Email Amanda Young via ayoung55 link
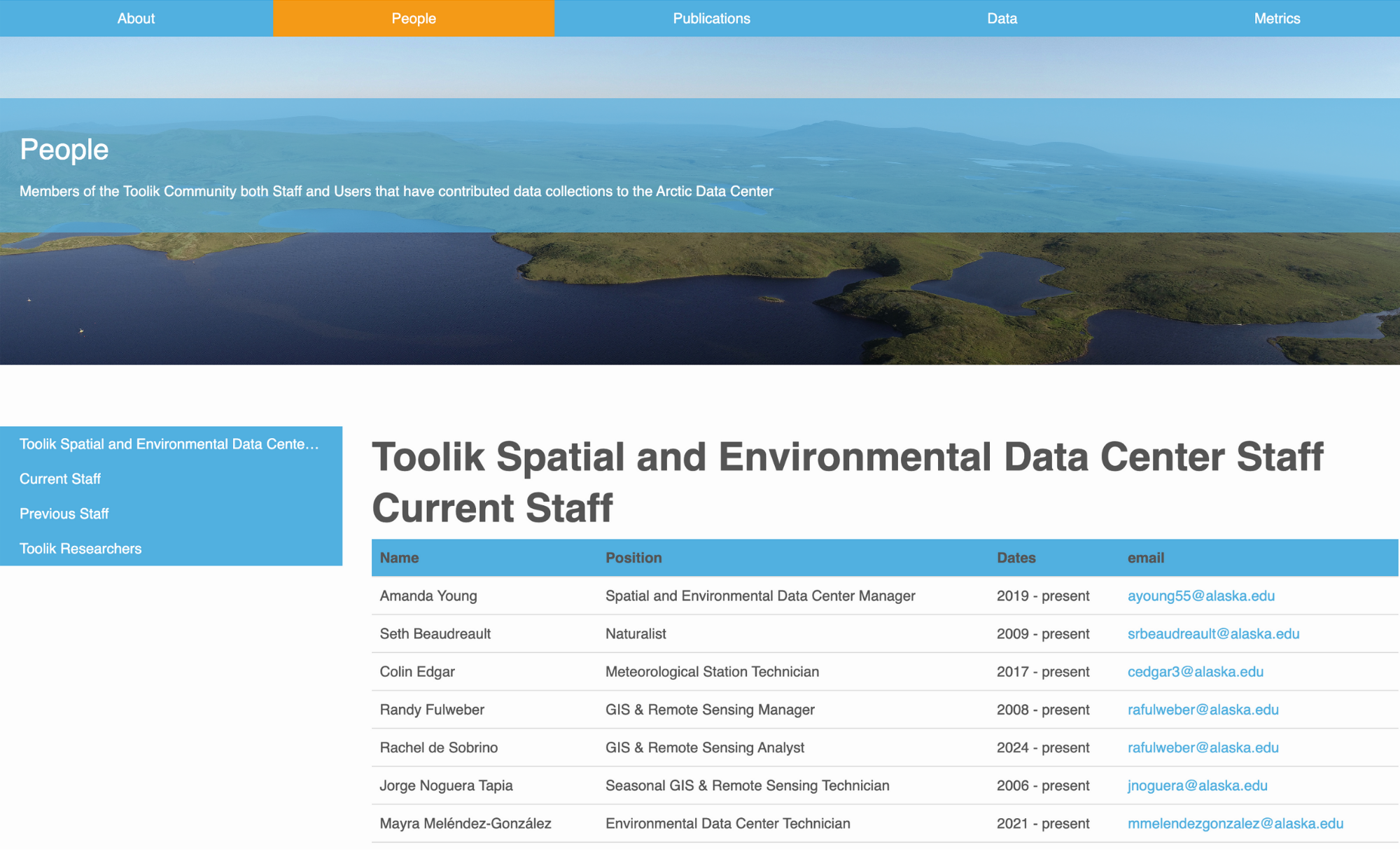 [x=1200, y=596]
